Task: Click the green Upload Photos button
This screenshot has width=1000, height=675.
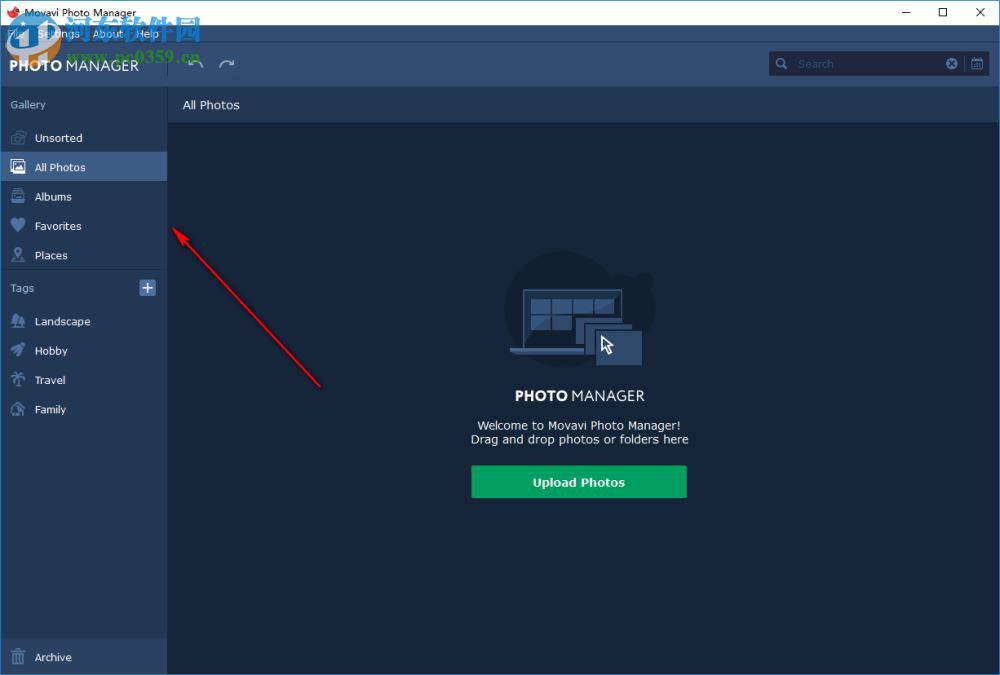Action: coord(578,482)
